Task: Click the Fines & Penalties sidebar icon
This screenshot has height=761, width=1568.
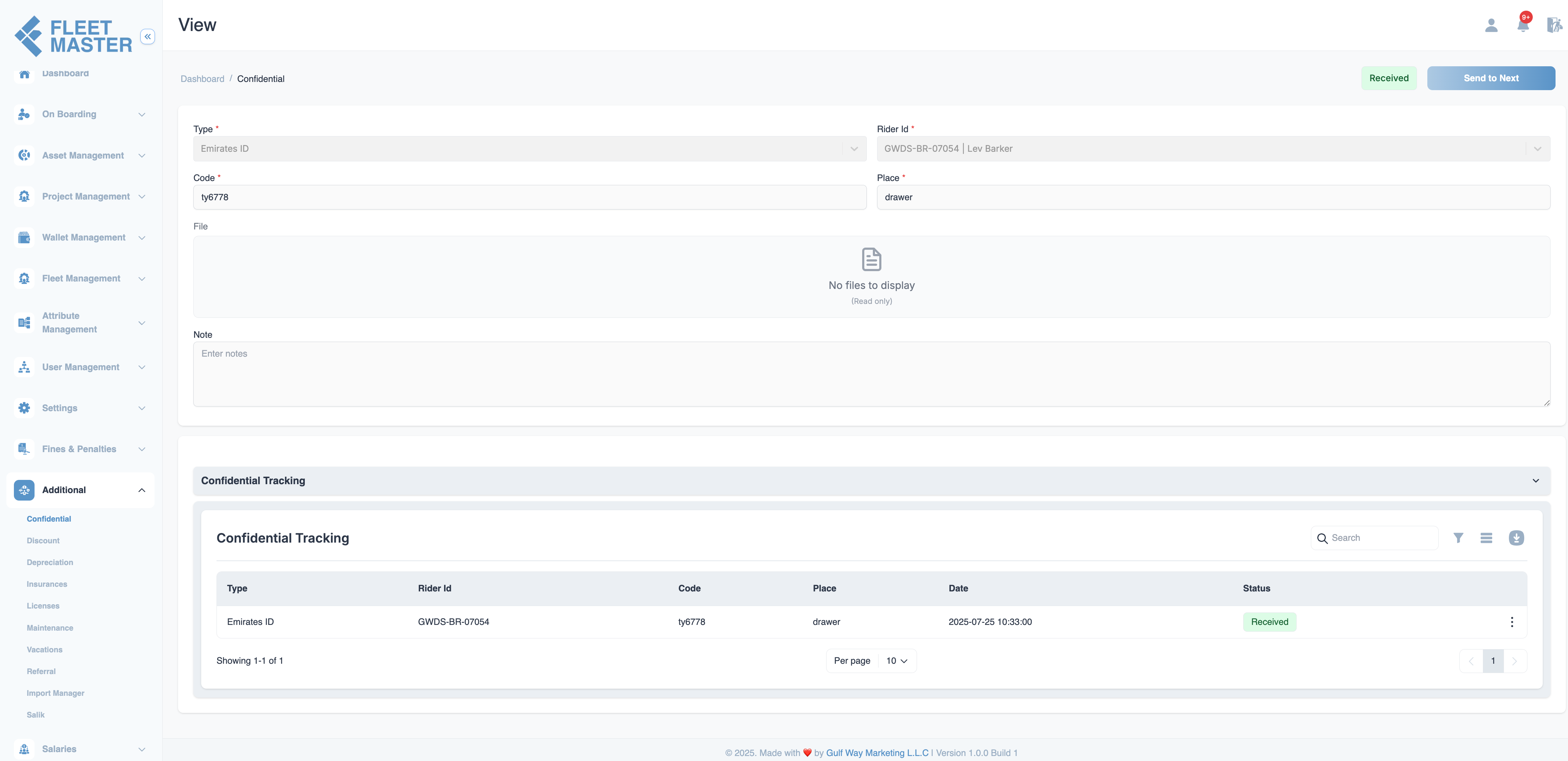Action: [x=24, y=449]
